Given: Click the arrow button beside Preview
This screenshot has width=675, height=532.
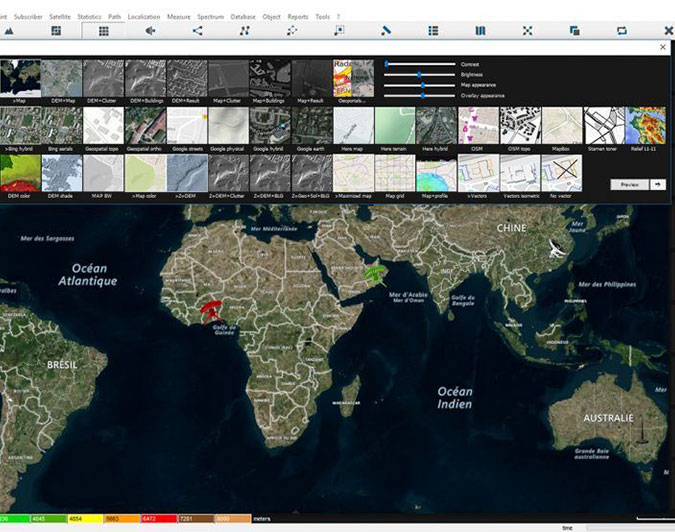Looking at the screenshot, I should [657, 184].
